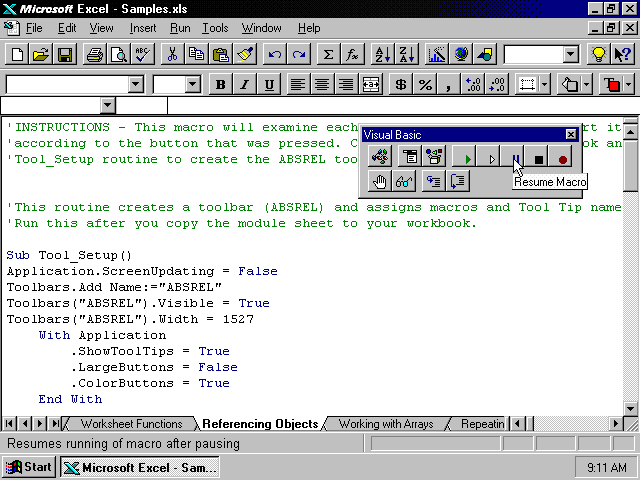Click Microsoft Excel taskbar button
640x480 pixels.
pyautogui.click(x=140, y=467)
